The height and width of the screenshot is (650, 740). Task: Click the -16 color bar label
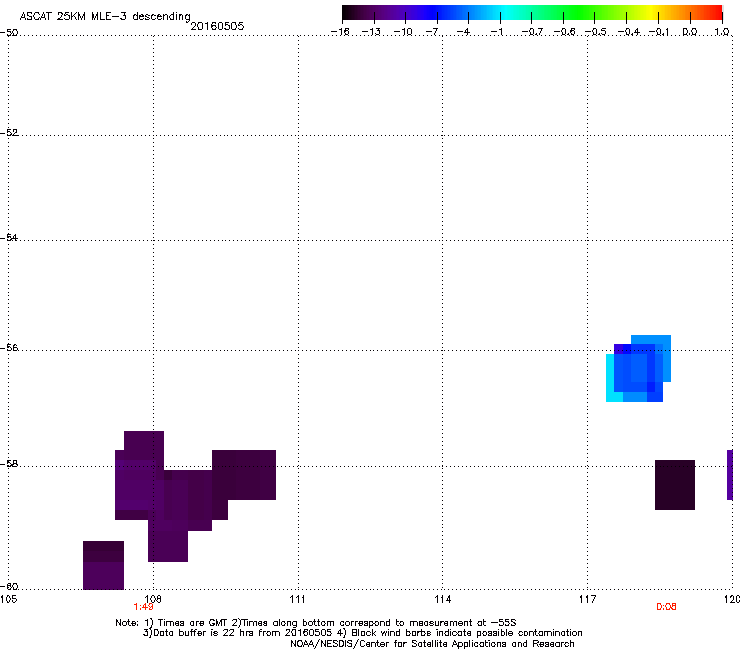click(340, 32)
